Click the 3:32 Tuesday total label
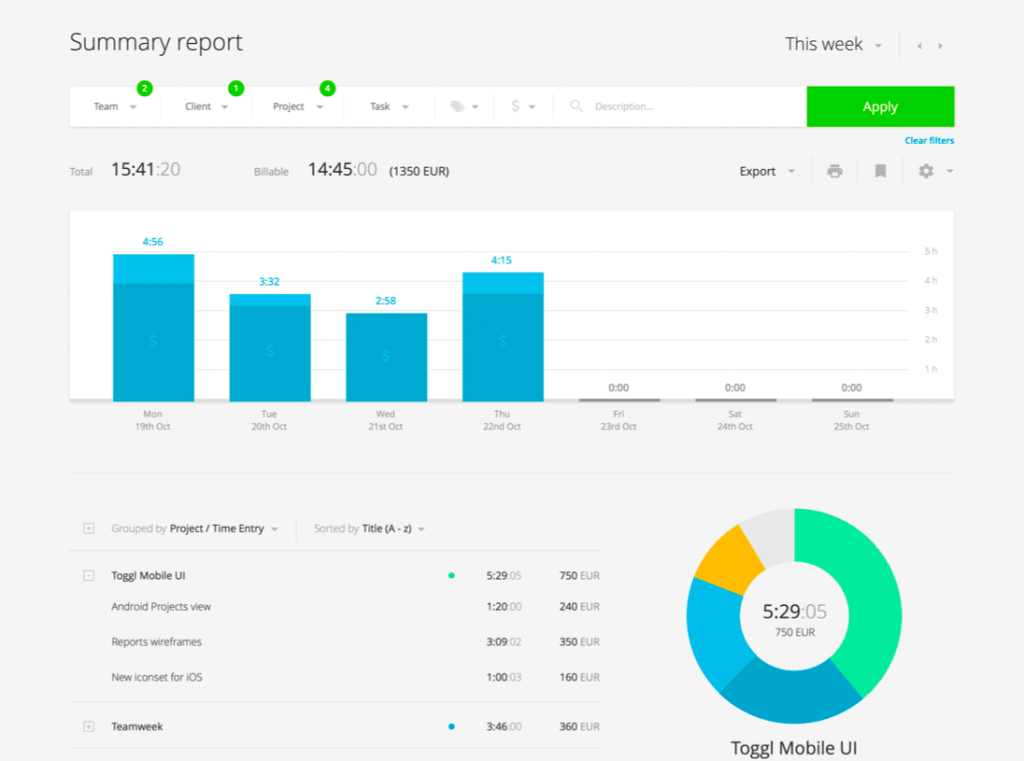This screenshot has width=1024, height=761. pos(269,282)
